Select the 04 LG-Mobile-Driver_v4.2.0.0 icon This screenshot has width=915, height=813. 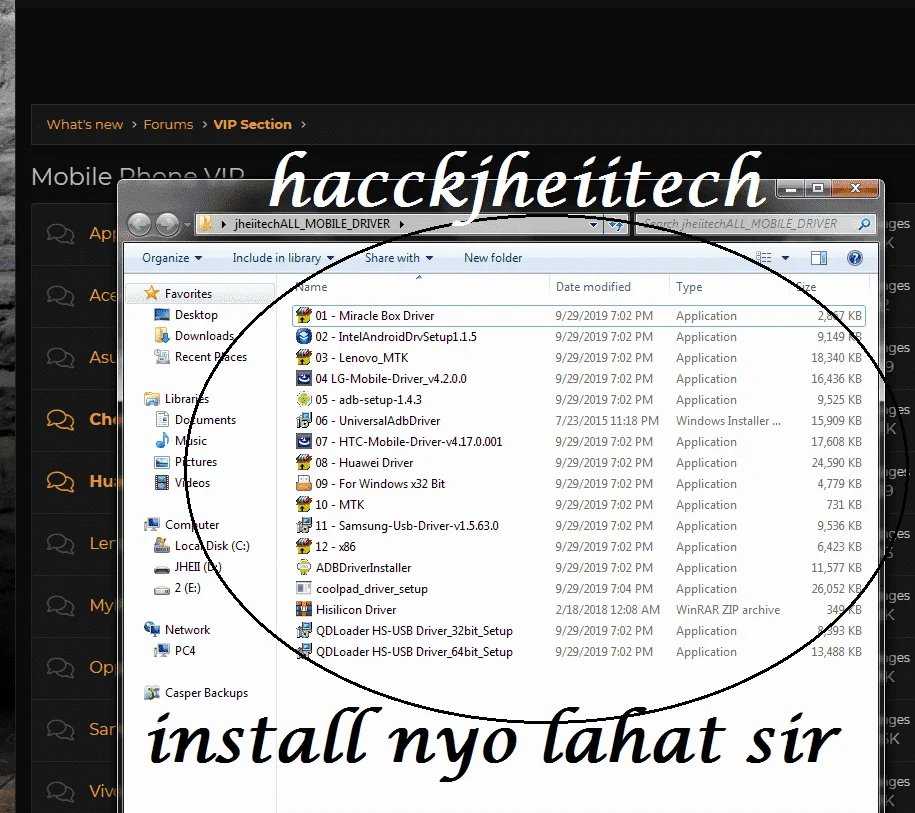[x=303, y=378]
